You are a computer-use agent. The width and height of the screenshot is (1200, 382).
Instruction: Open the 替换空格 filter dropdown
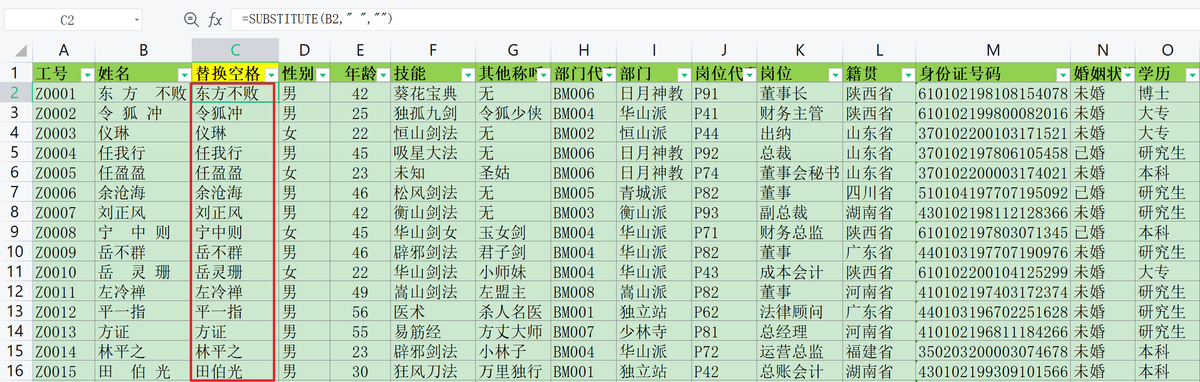(x=270, y=75)
